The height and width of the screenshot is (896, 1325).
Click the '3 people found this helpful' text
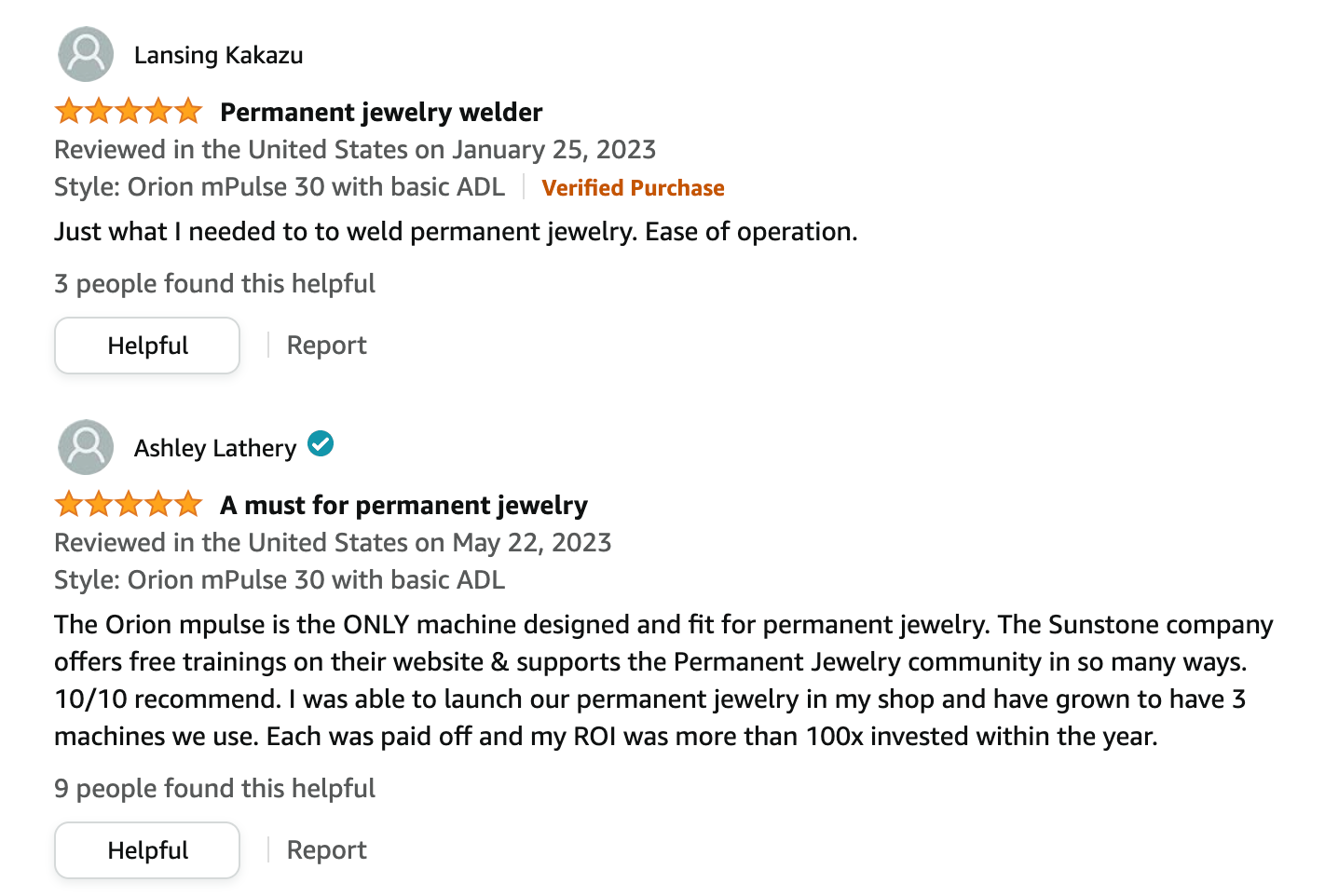(x=214, y=284)
